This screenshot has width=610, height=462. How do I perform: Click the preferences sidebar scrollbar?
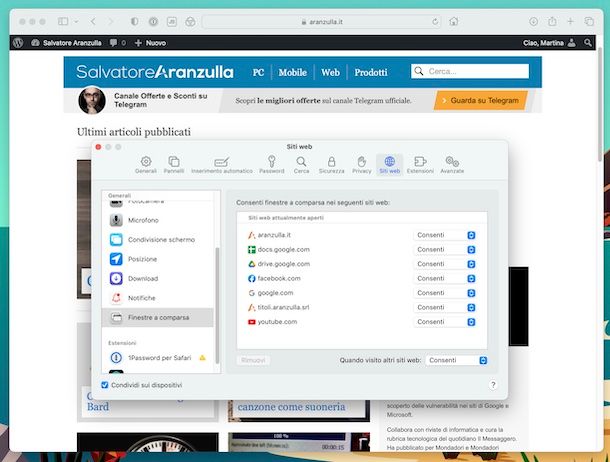point(217,305)
